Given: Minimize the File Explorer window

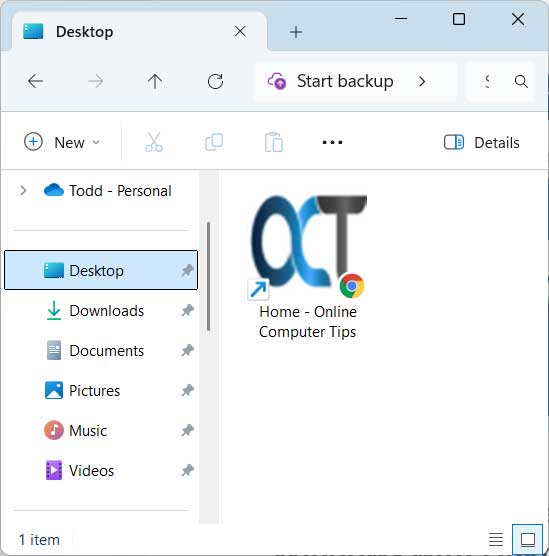Looking at the screenshot, I should (x=401, y=19).
